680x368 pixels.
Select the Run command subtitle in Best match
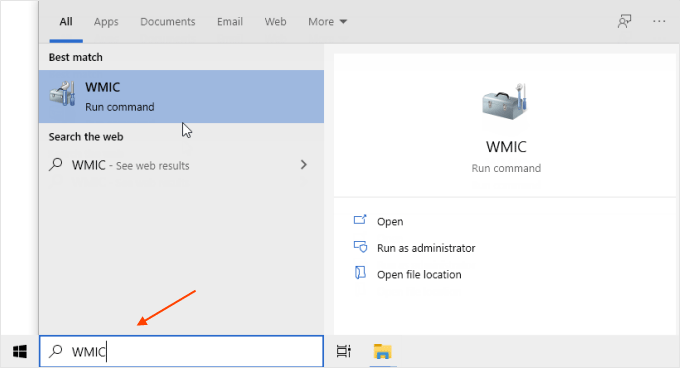point(120,107)
